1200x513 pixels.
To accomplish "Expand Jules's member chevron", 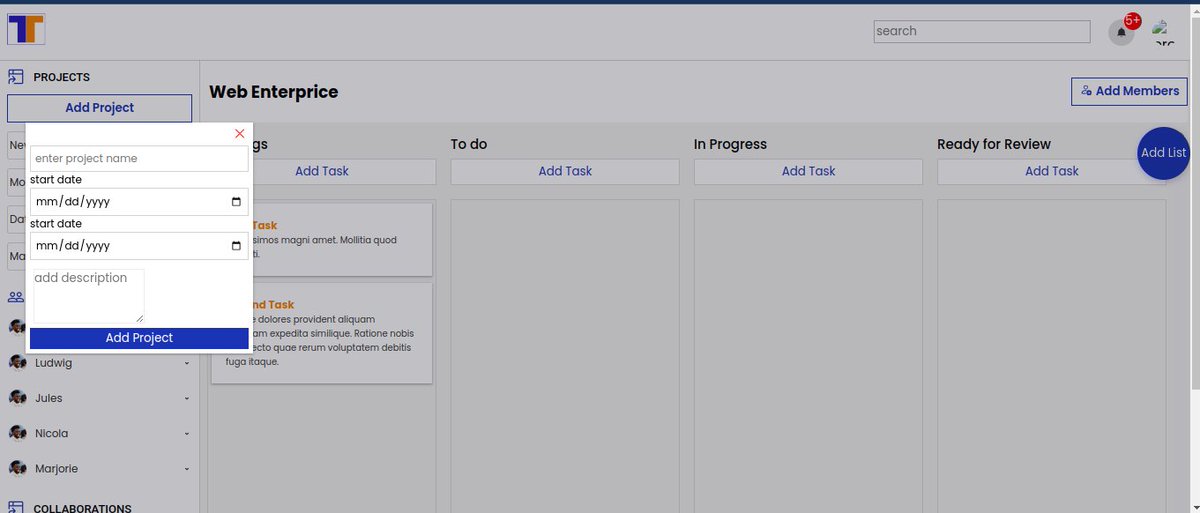I will (186, 398).
